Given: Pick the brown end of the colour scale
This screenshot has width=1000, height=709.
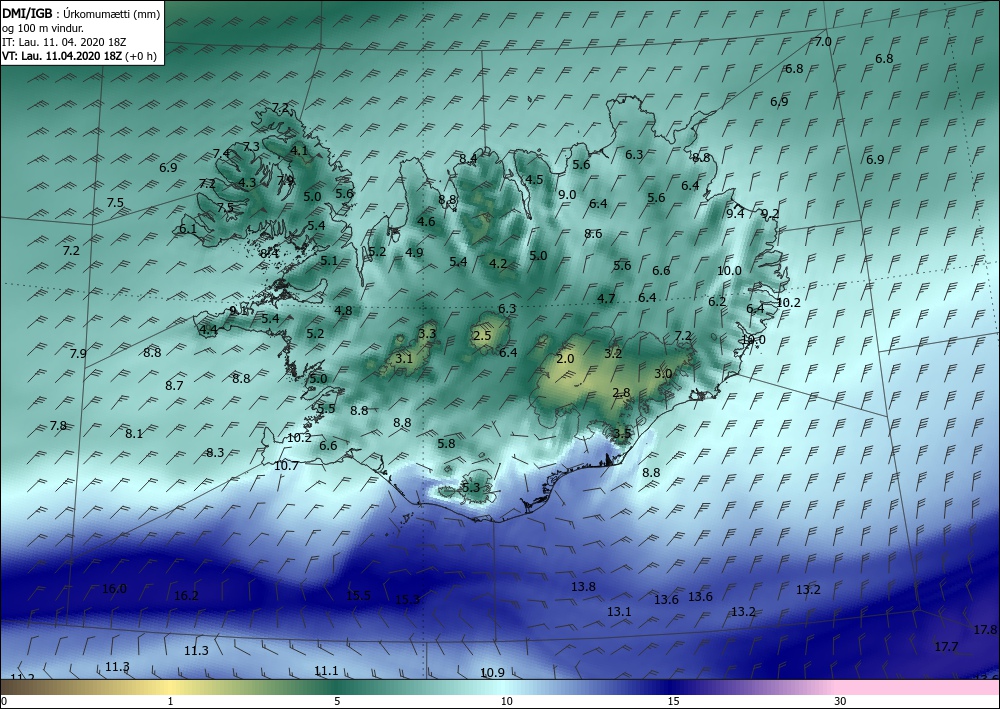Looking at the screenshot, I should coord(19,687).
